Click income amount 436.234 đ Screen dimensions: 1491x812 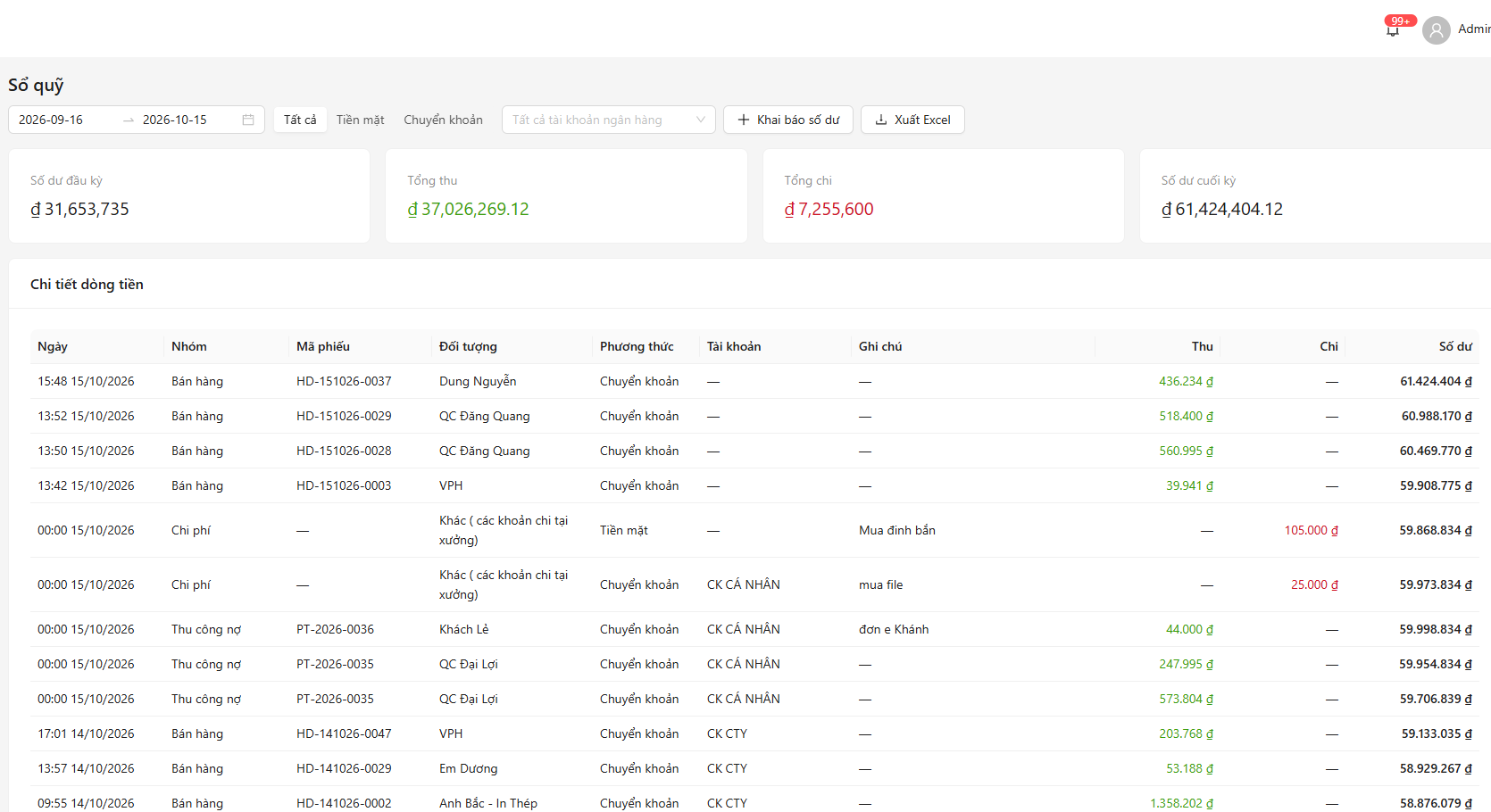coord(1187,381)
